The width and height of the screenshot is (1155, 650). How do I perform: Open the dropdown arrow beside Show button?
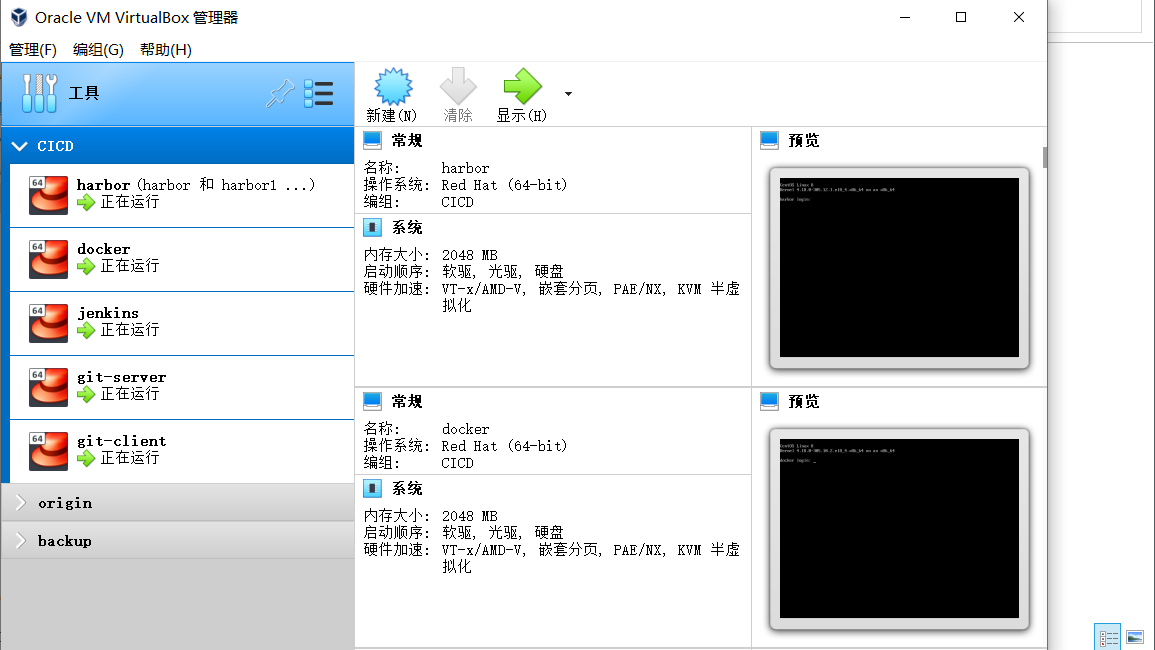pyautogui.click(x=568, y=94)
